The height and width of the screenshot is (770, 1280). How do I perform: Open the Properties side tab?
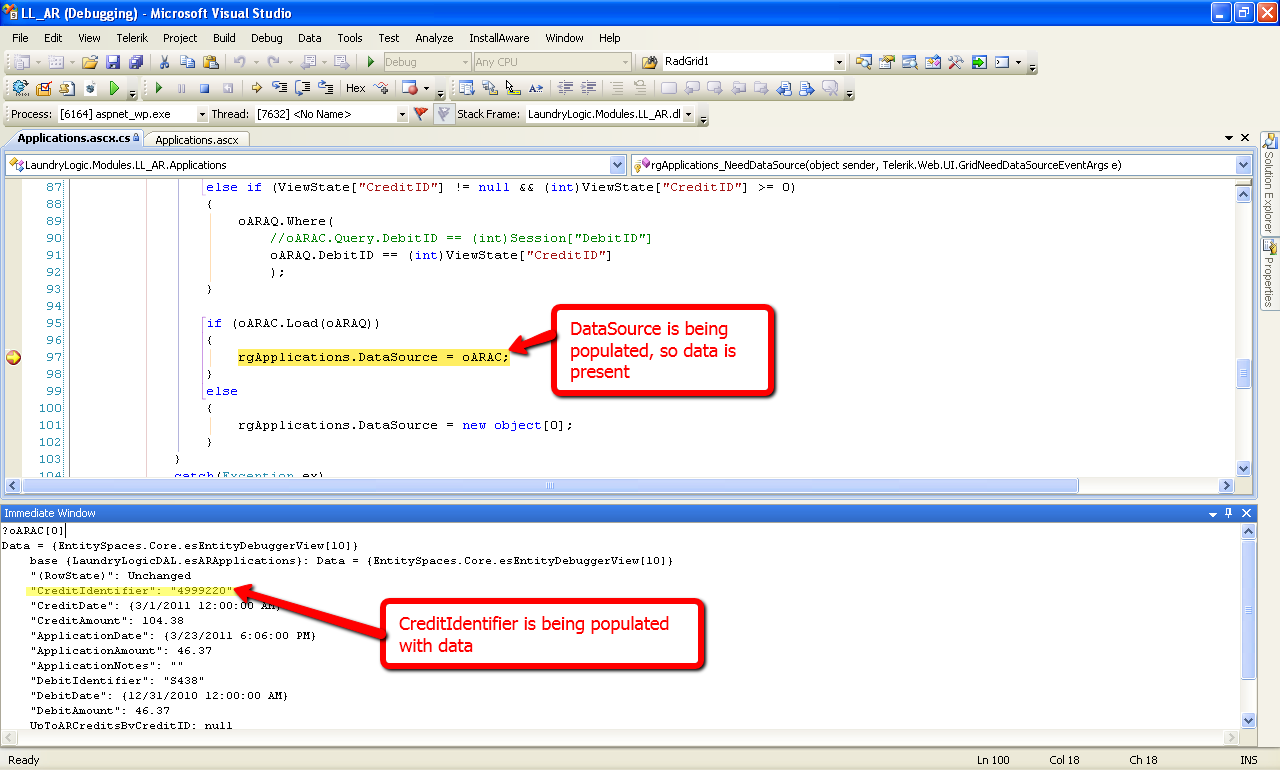1269,272
